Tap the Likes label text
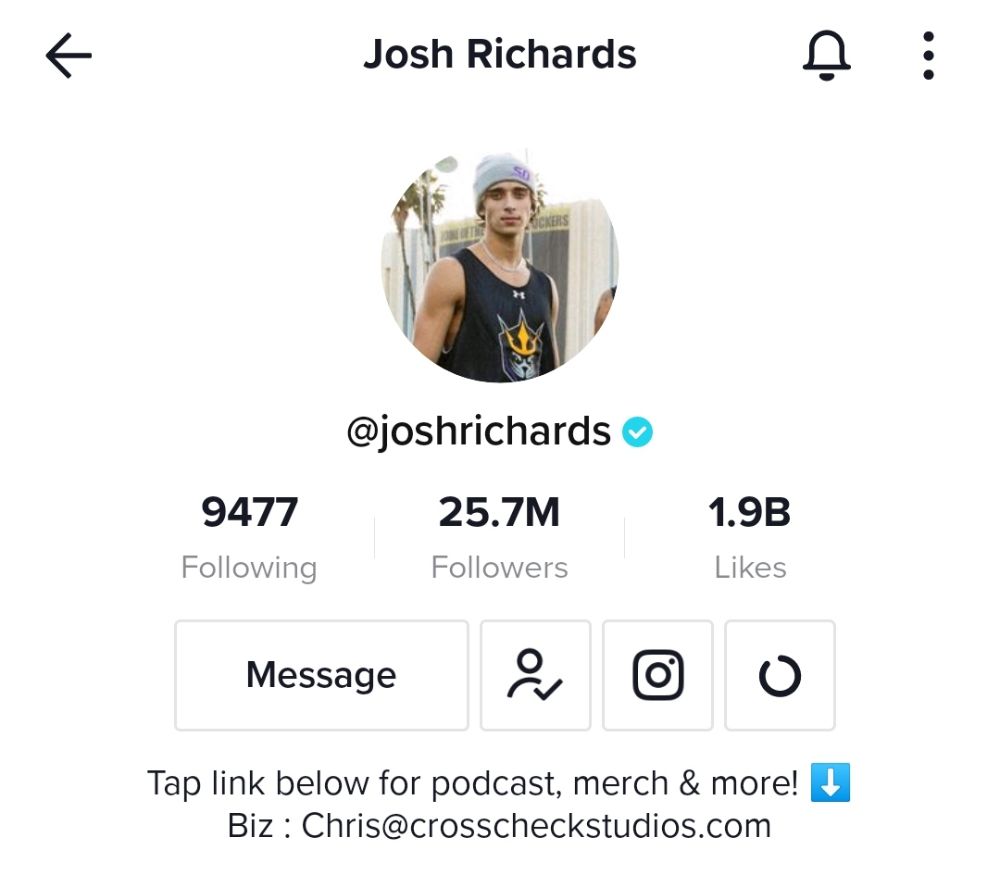 (750, 567)
